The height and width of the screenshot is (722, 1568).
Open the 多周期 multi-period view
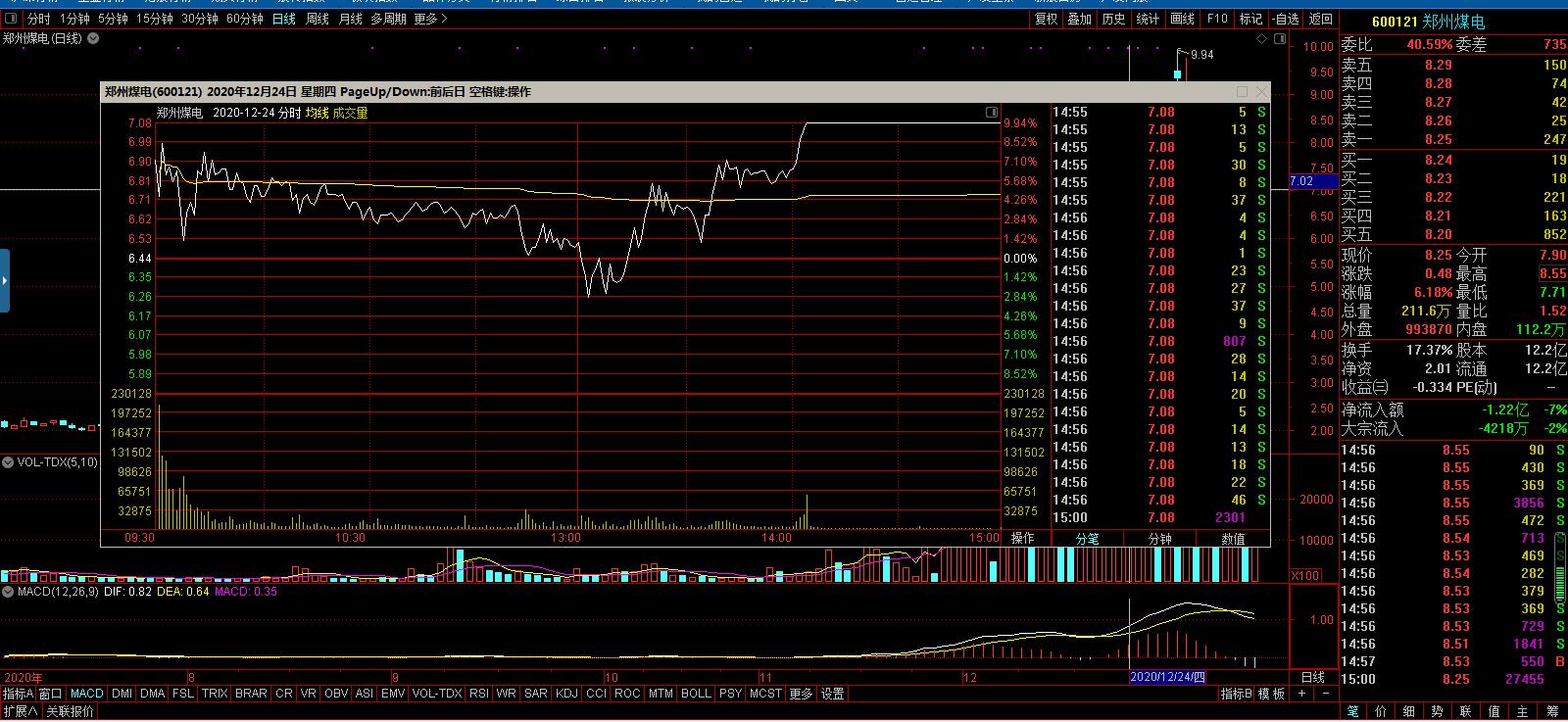[389, 19]
